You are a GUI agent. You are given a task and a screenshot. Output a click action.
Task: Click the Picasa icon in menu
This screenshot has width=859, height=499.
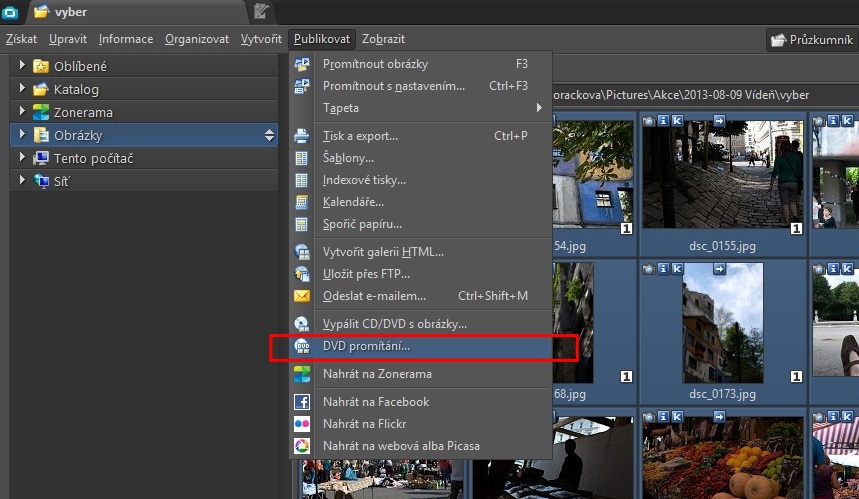point(302,446)
